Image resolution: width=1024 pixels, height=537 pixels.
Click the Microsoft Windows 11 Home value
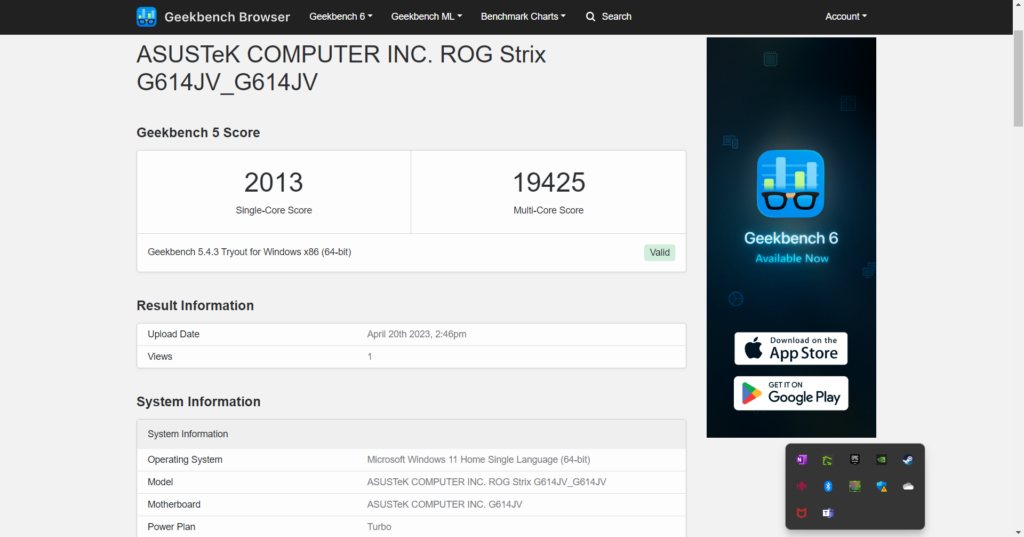click(479, 460)
